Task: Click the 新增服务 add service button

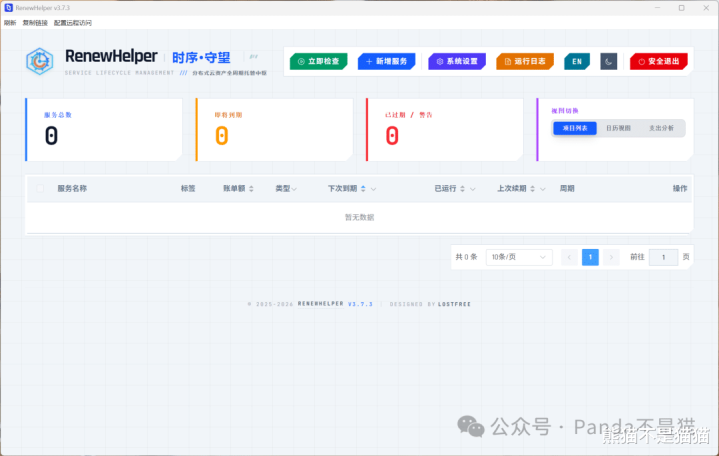Action: point(386,61)
